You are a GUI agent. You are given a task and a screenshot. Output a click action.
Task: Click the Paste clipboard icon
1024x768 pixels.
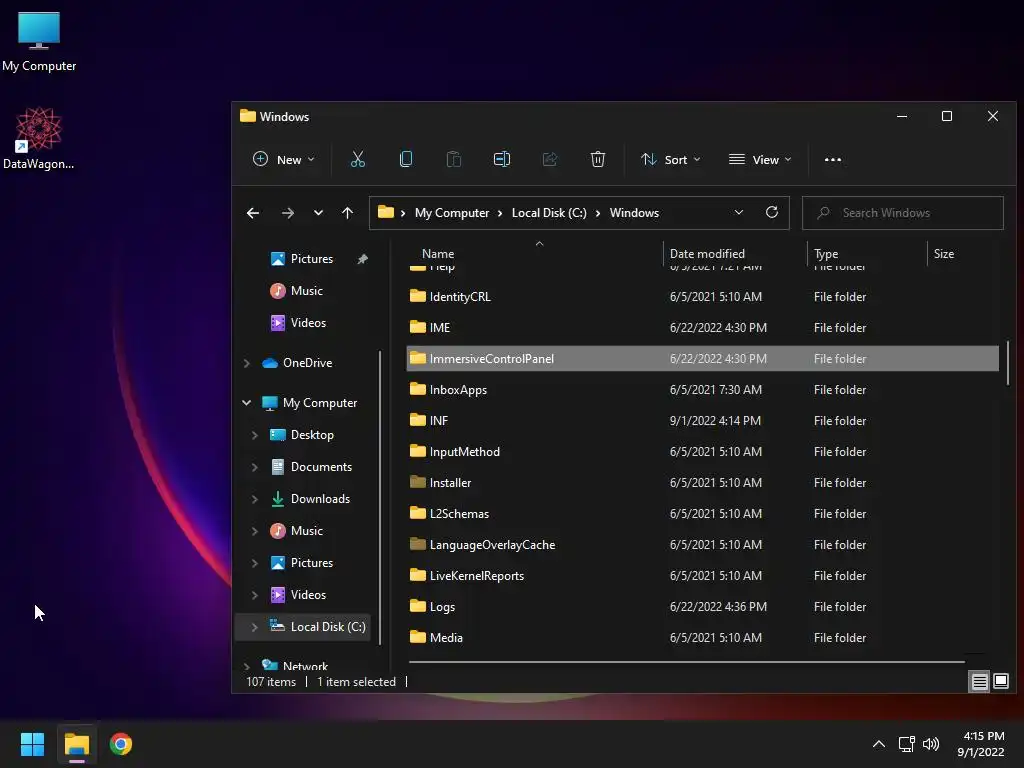[x=453, y=159]
